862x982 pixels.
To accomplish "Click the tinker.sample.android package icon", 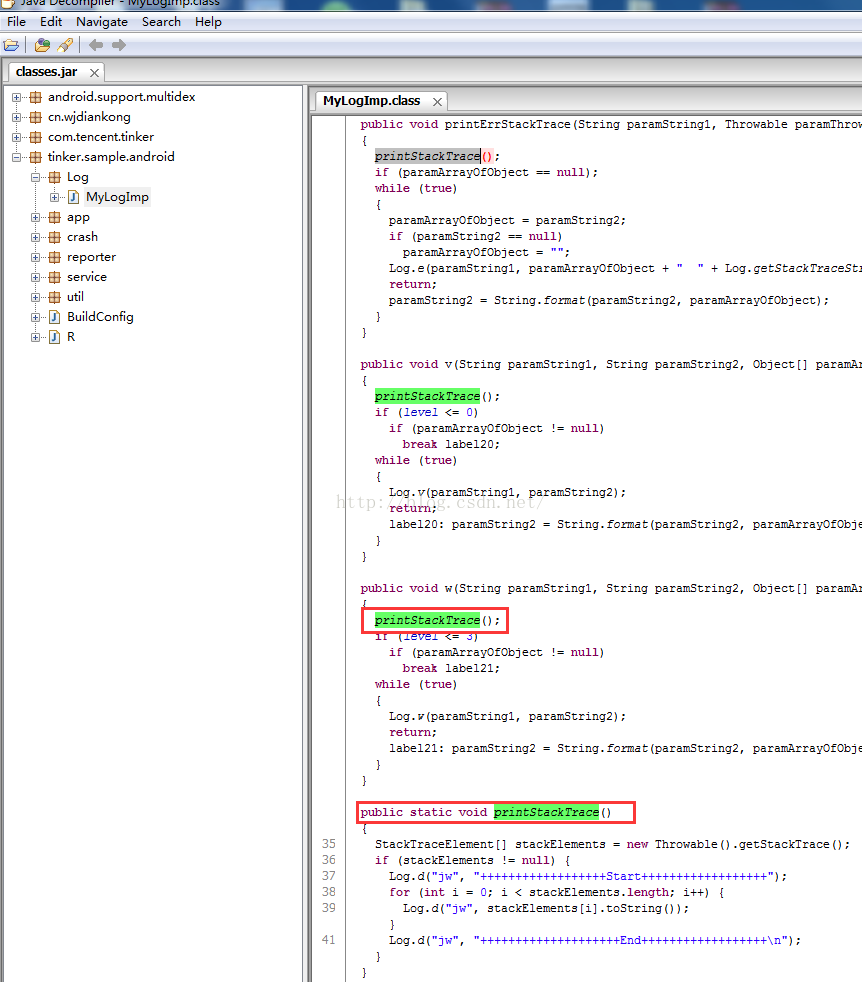I will tap(36, 157).
